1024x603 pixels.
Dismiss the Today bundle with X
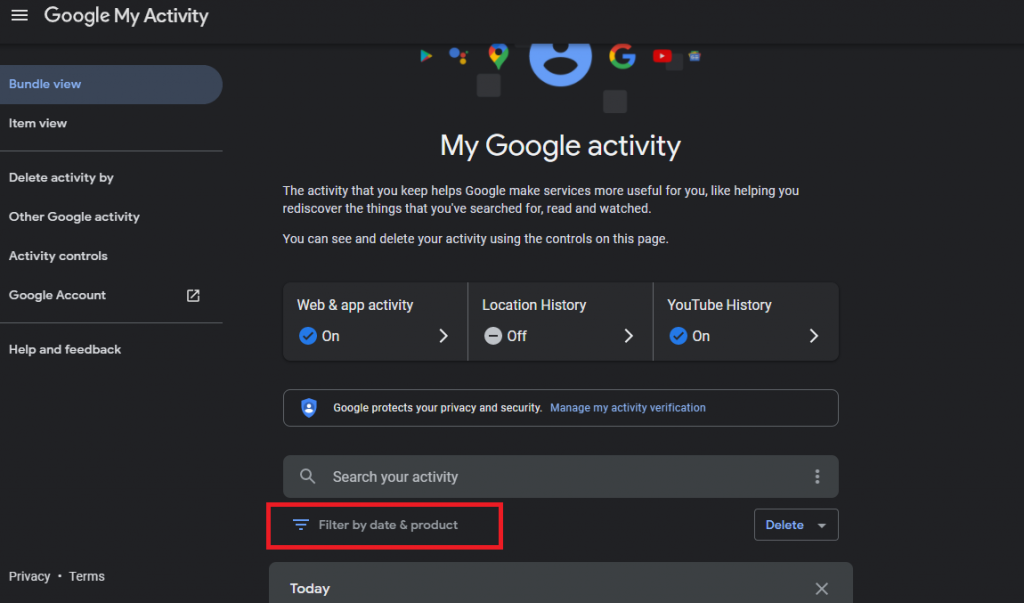tap(822, 589)
